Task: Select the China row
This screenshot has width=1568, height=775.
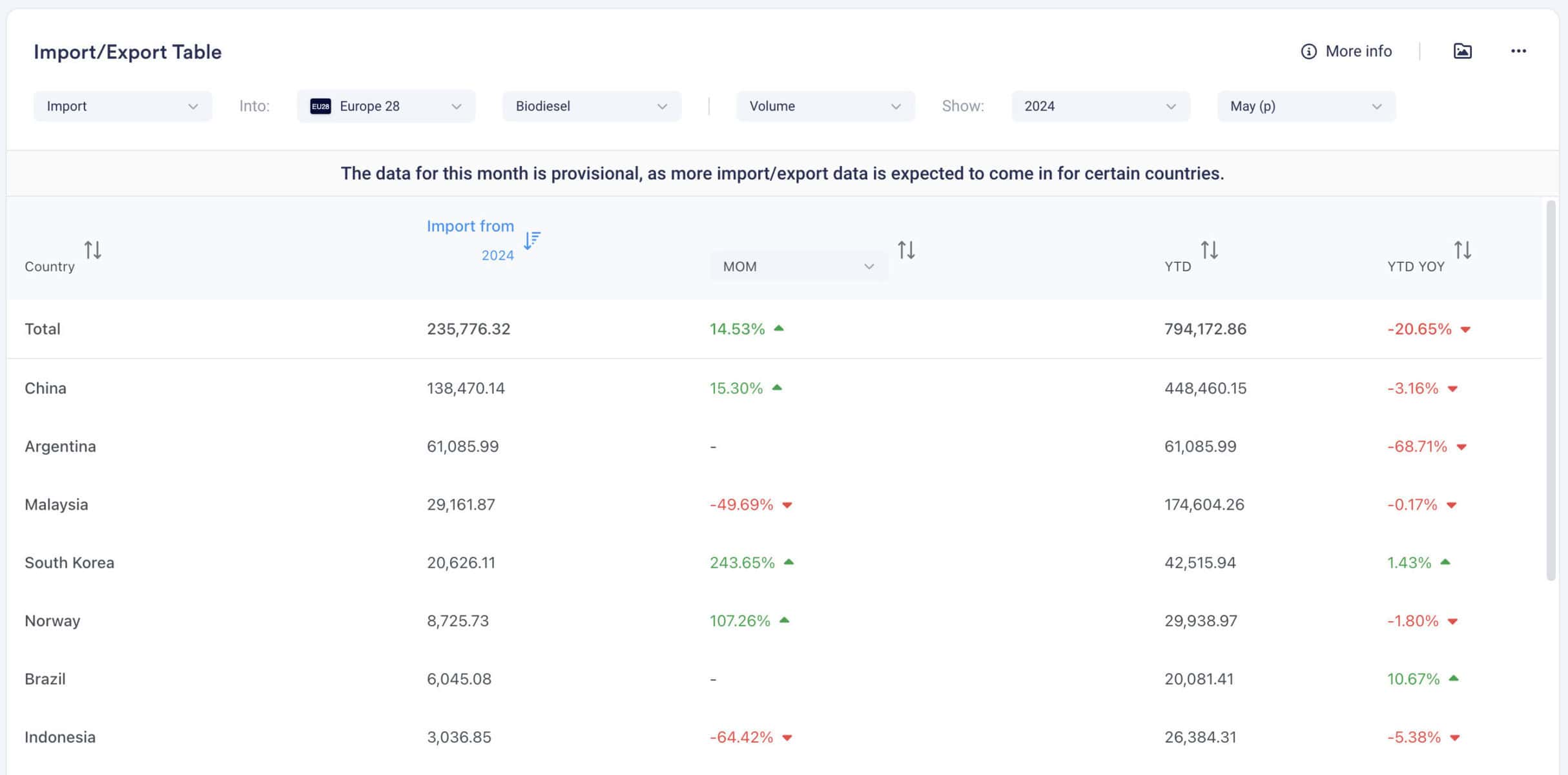Action: point(774,388)
